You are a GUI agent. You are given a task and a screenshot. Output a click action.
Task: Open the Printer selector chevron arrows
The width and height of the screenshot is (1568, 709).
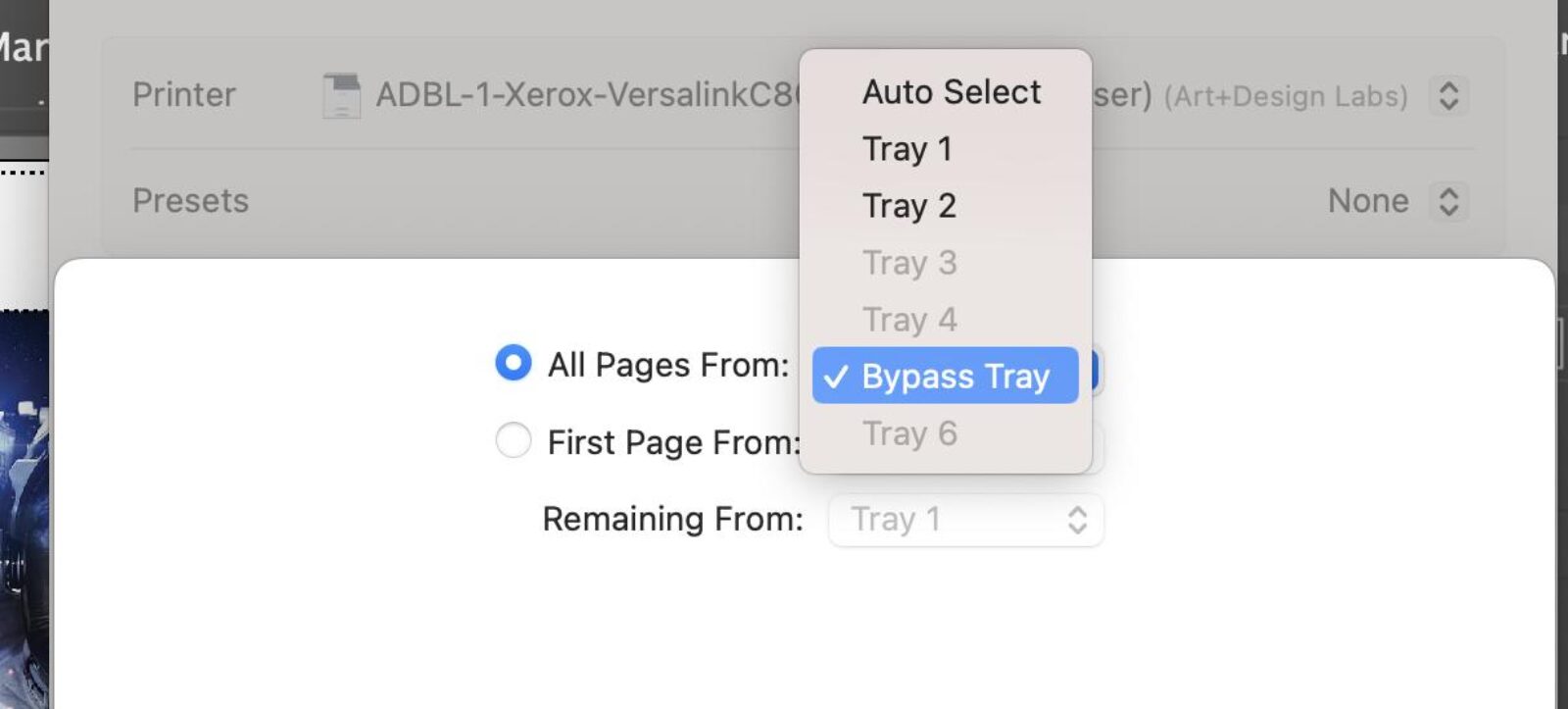tap(1448, 95)
